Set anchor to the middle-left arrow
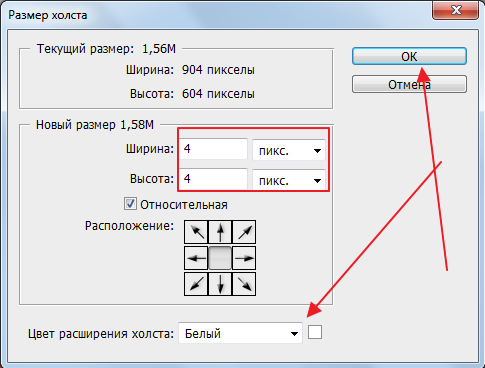This screenshot has width=485, height=368. (x=196, y=258)
